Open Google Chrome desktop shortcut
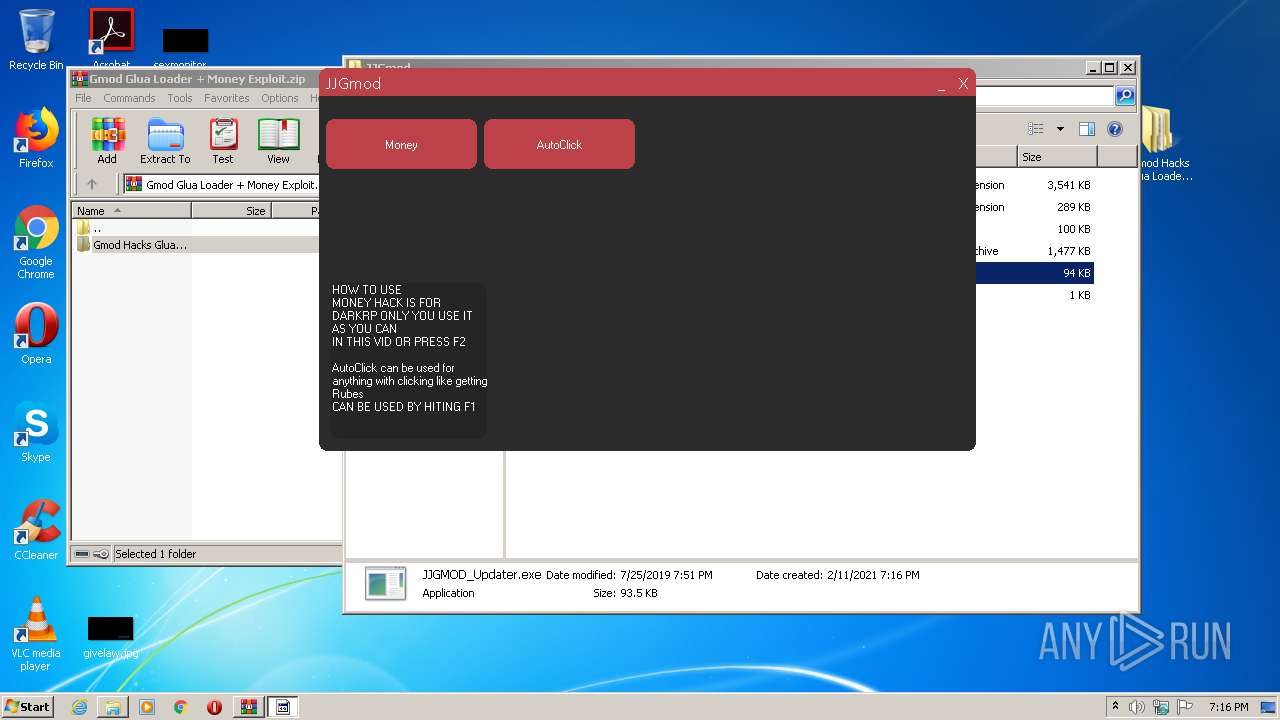 tap(36, 242)
